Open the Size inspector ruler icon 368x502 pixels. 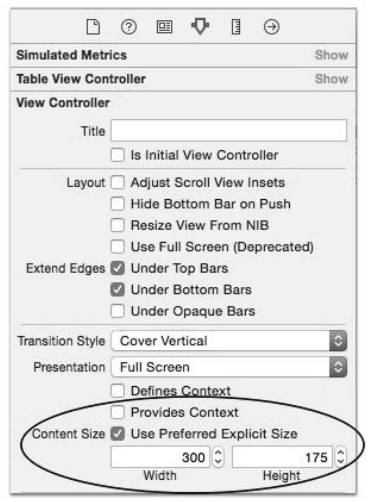(236, 27)
